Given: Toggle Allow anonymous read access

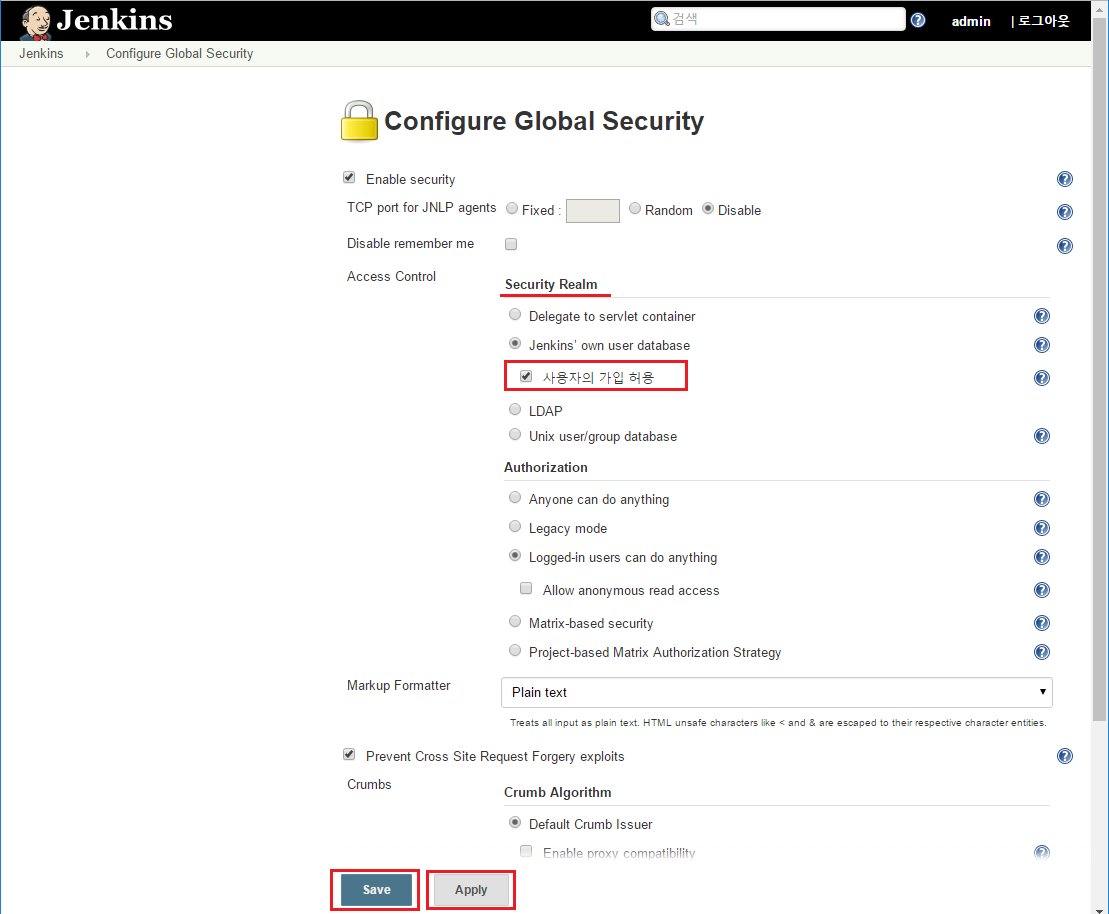Looking at the screenshot, I should pos(526,589).
